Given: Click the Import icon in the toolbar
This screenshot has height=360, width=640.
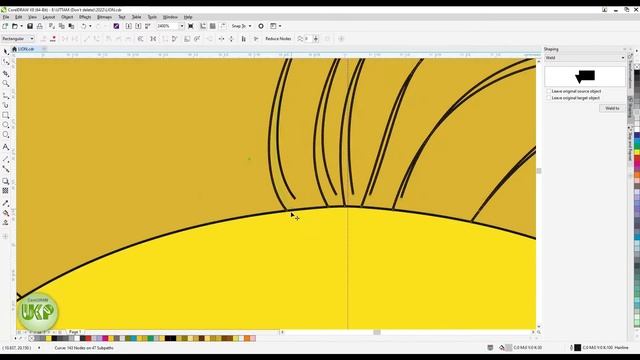Looking at the screenshot, I should click(129, 26).
